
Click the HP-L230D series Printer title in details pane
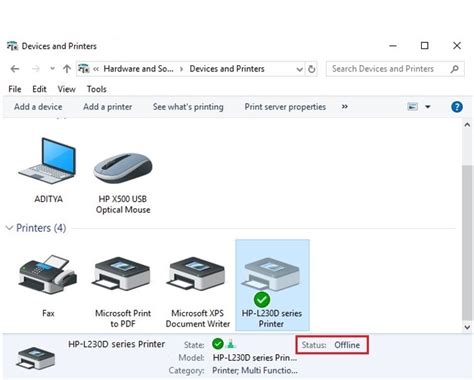[x=117, y=344]
